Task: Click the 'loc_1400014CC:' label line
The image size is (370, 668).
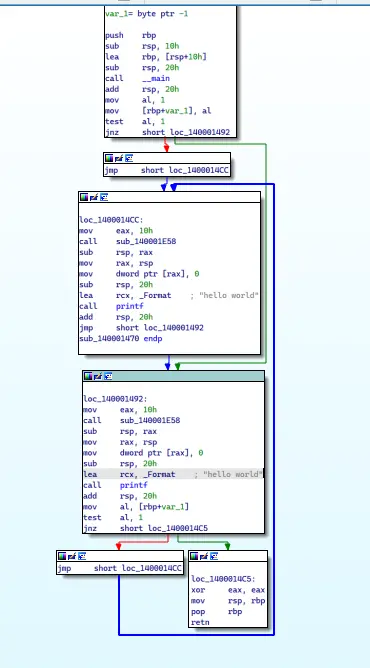Action: coord(111,220)
